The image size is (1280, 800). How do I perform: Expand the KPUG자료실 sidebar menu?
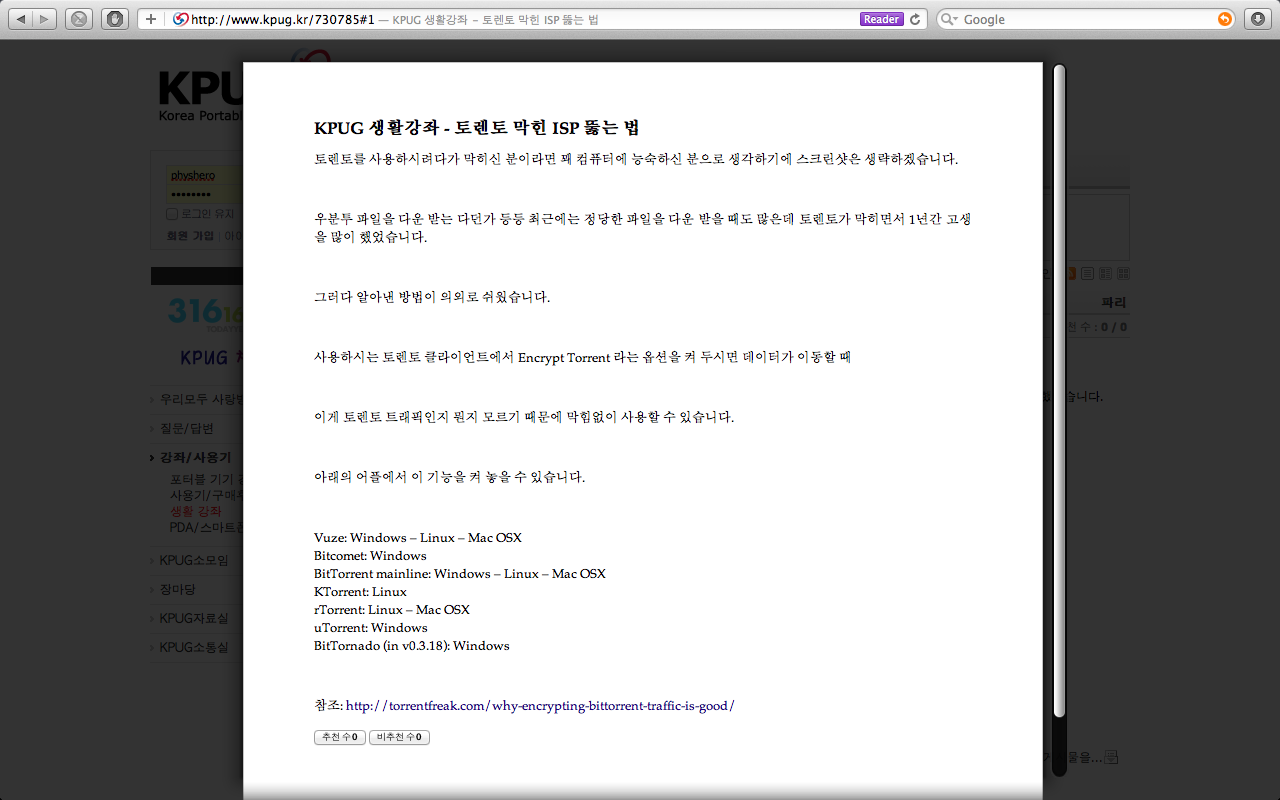[x=194, y=618]
